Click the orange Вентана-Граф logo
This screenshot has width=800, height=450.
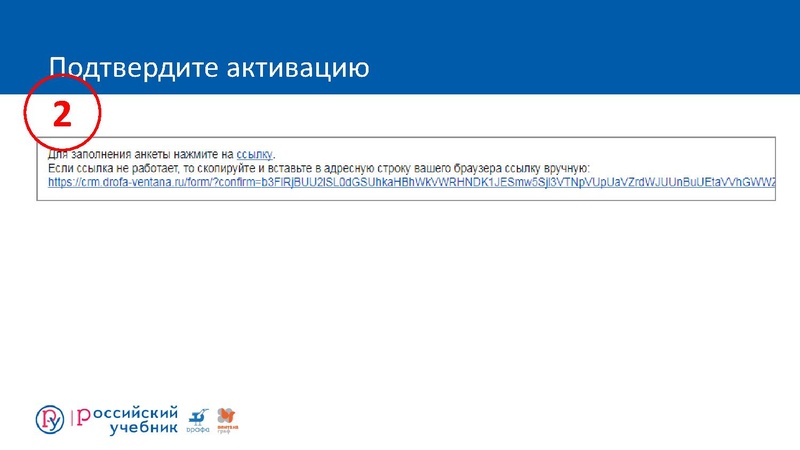point(227,421)
